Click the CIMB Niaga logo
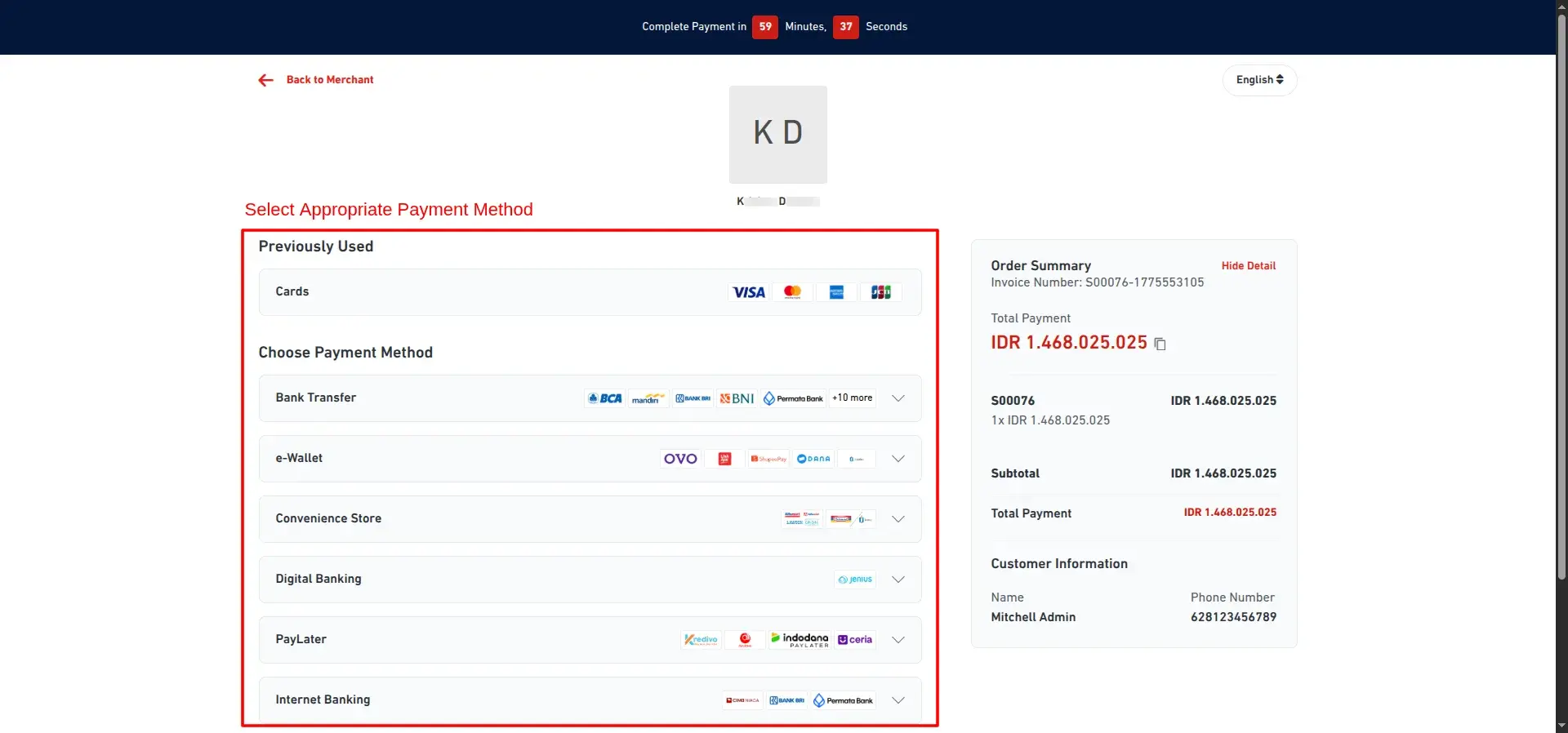The width and height of the screenshot is (1568, 733). coord(742,700)
